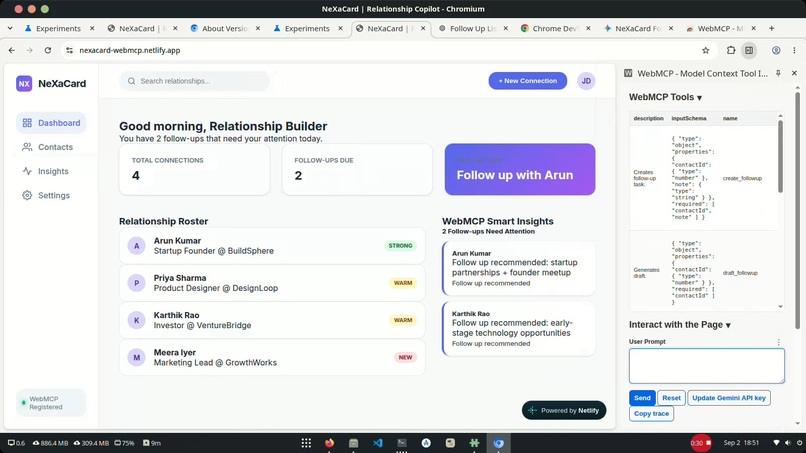Open Arun Kumar smart insight card
This screenshot has width=806, height=453.
pyautogui.click(x=519, y=268)
